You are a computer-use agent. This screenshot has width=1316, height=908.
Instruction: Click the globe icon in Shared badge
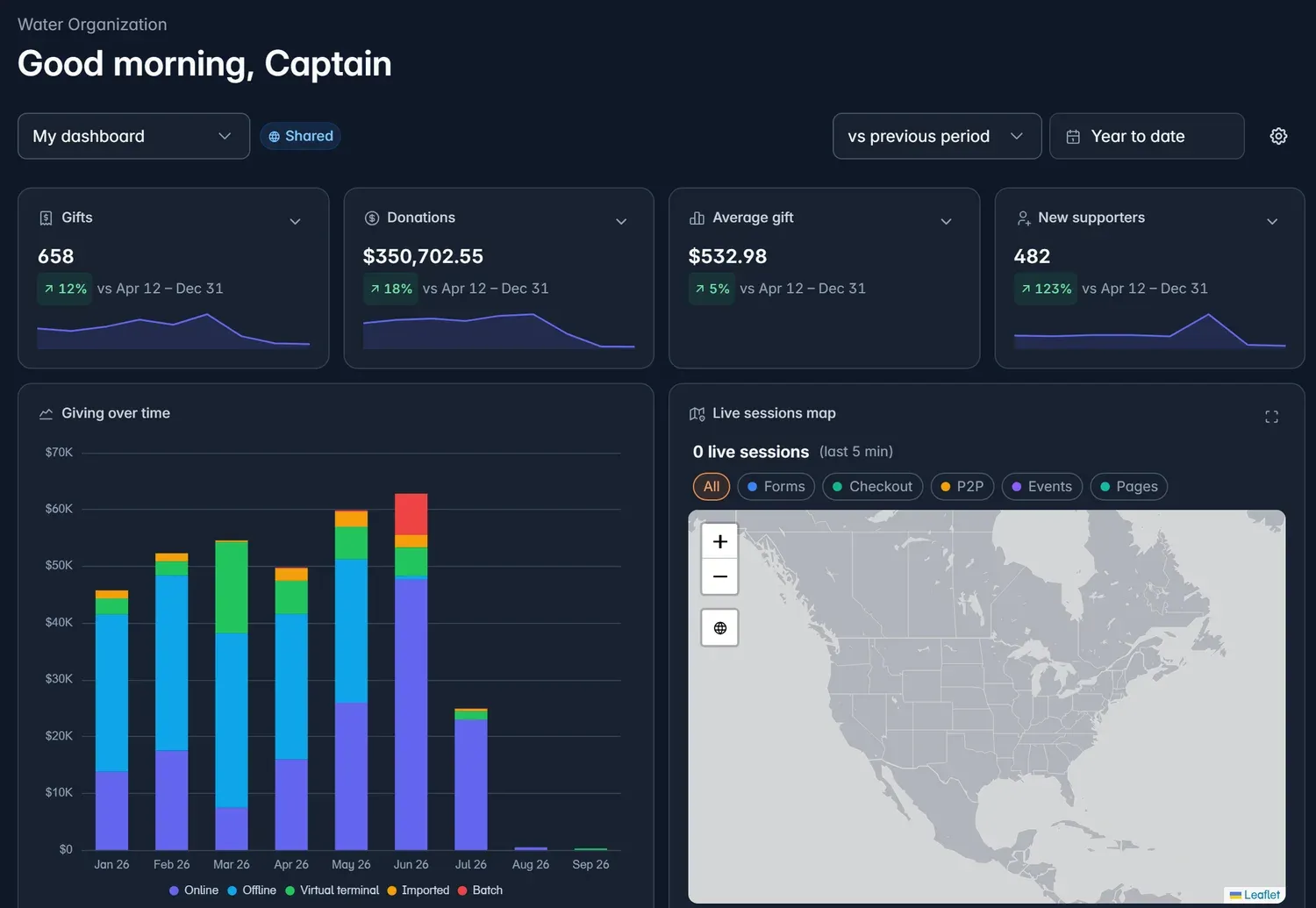coord(274,136)
